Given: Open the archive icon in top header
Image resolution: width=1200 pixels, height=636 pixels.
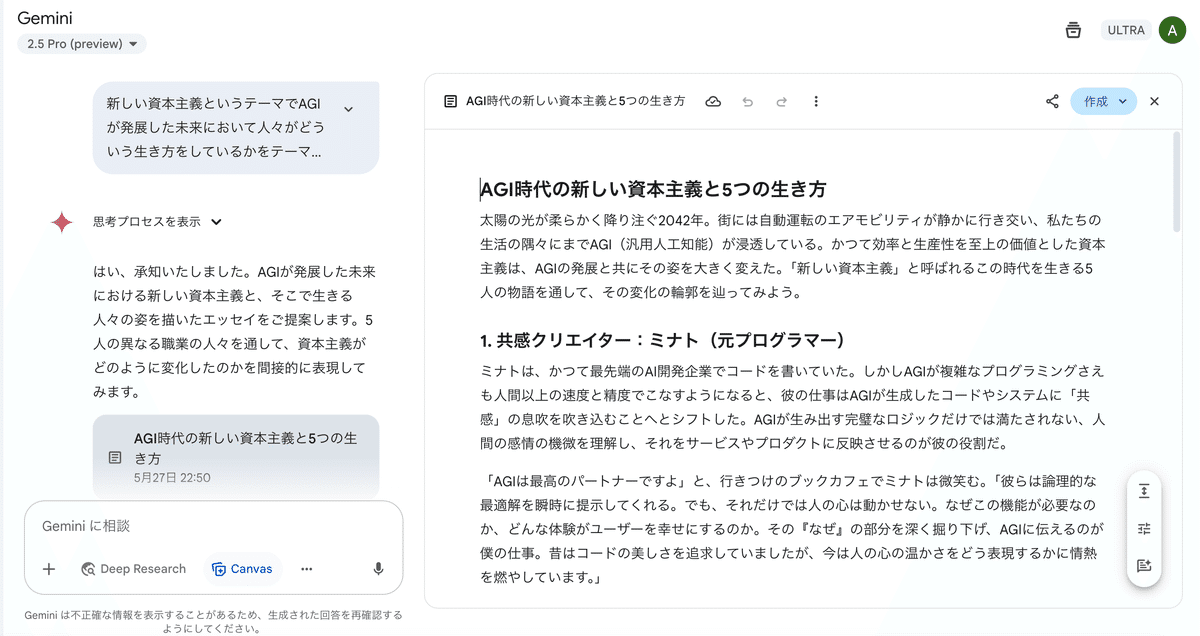Looking at the screenshot, I should point(1073,30).
